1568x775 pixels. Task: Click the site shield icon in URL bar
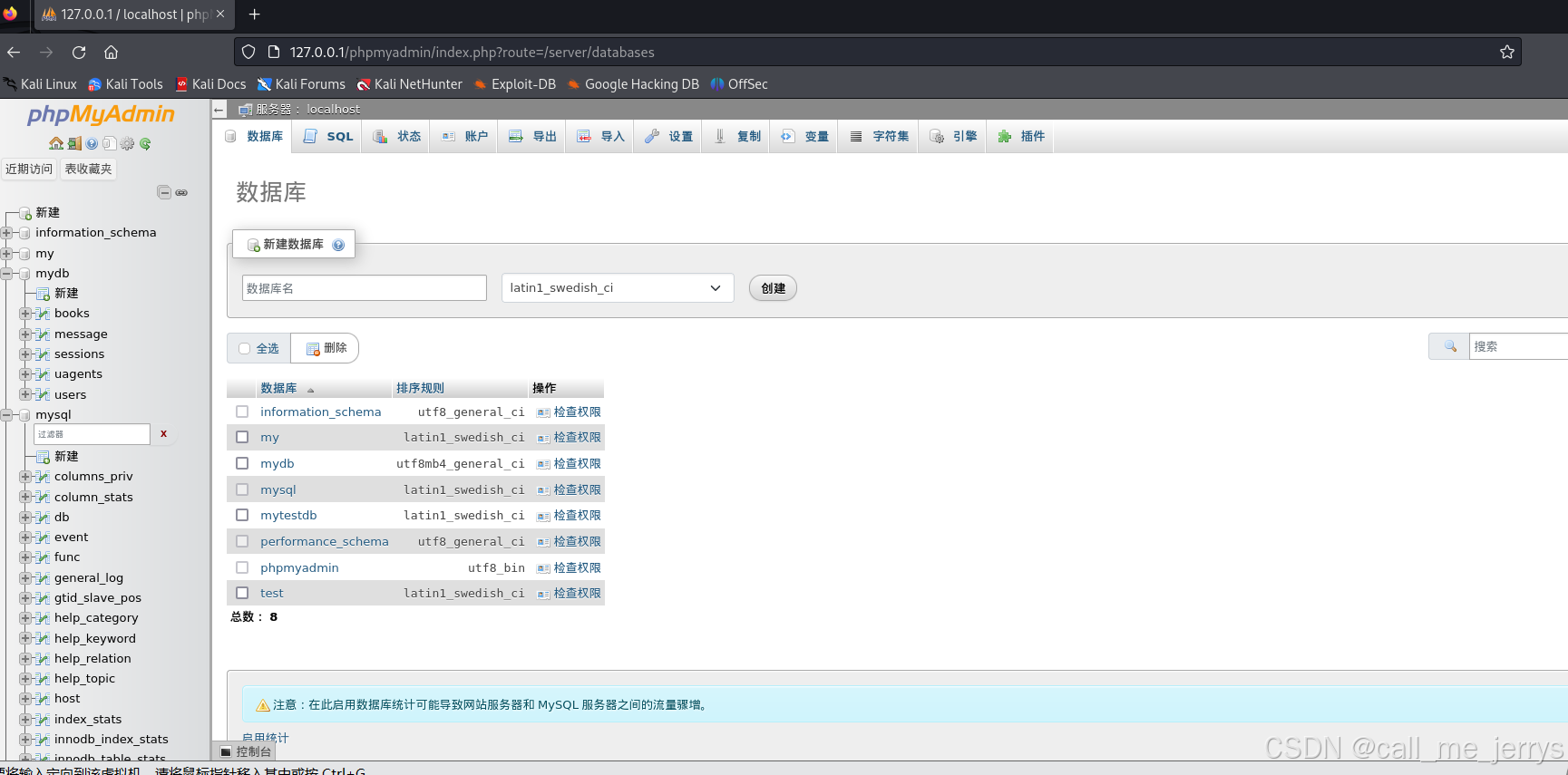248,52
